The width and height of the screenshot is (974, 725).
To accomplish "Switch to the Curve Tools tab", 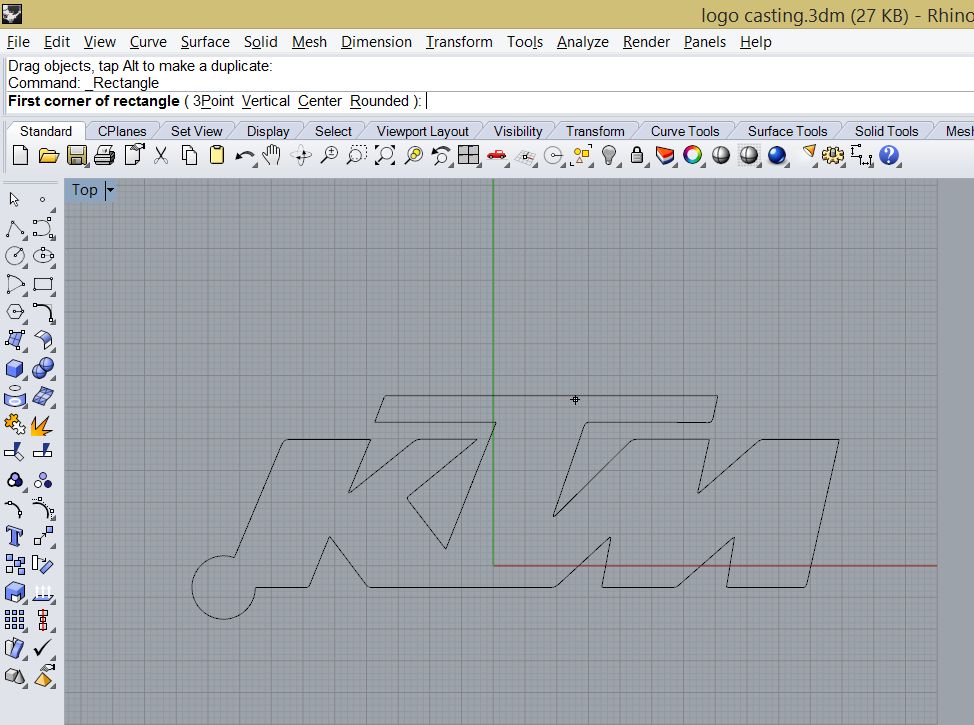I will coord(685,131).
